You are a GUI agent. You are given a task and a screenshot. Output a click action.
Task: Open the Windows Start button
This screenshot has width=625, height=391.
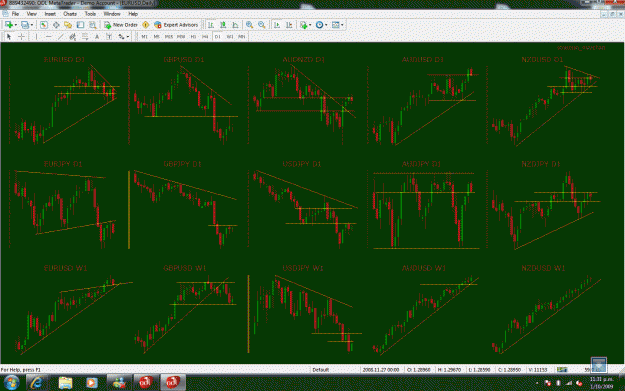tap(11, 383)
